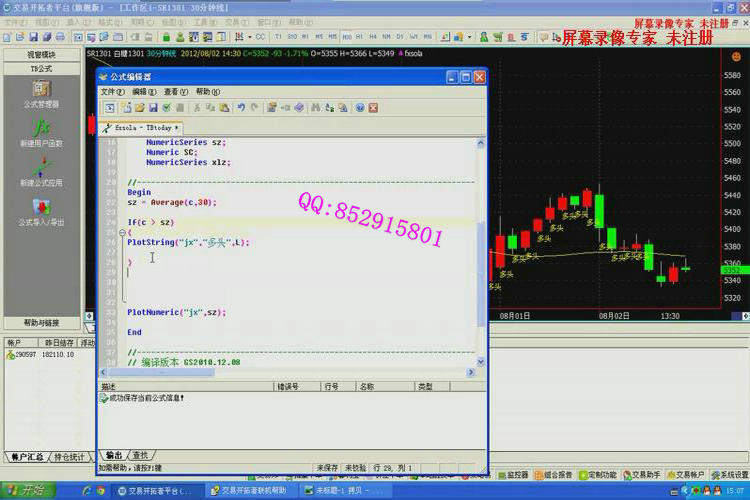Screen dimensions: 750x500
Task: Open 公式导入/导出 in the sidebar
Action: pyautogui.click(x=40, y=211)
